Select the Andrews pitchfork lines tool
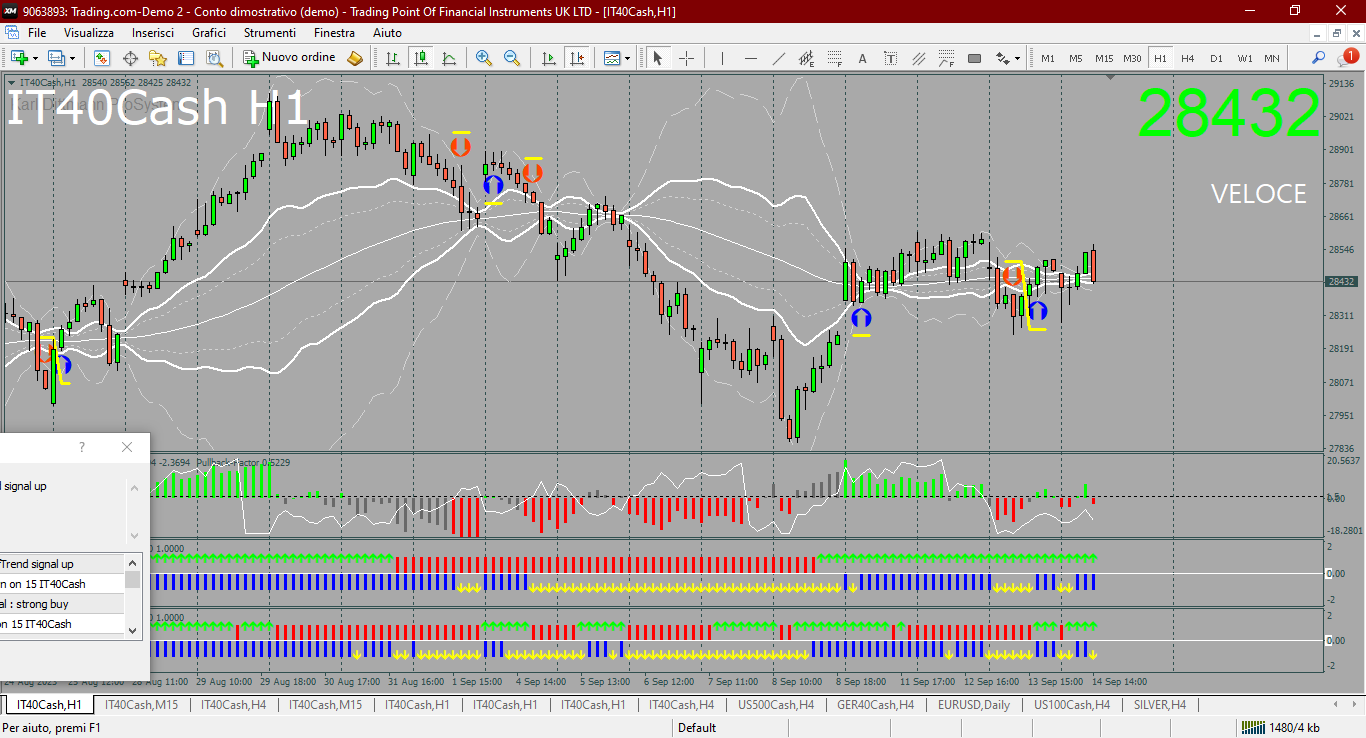 [x=919, y=58]
